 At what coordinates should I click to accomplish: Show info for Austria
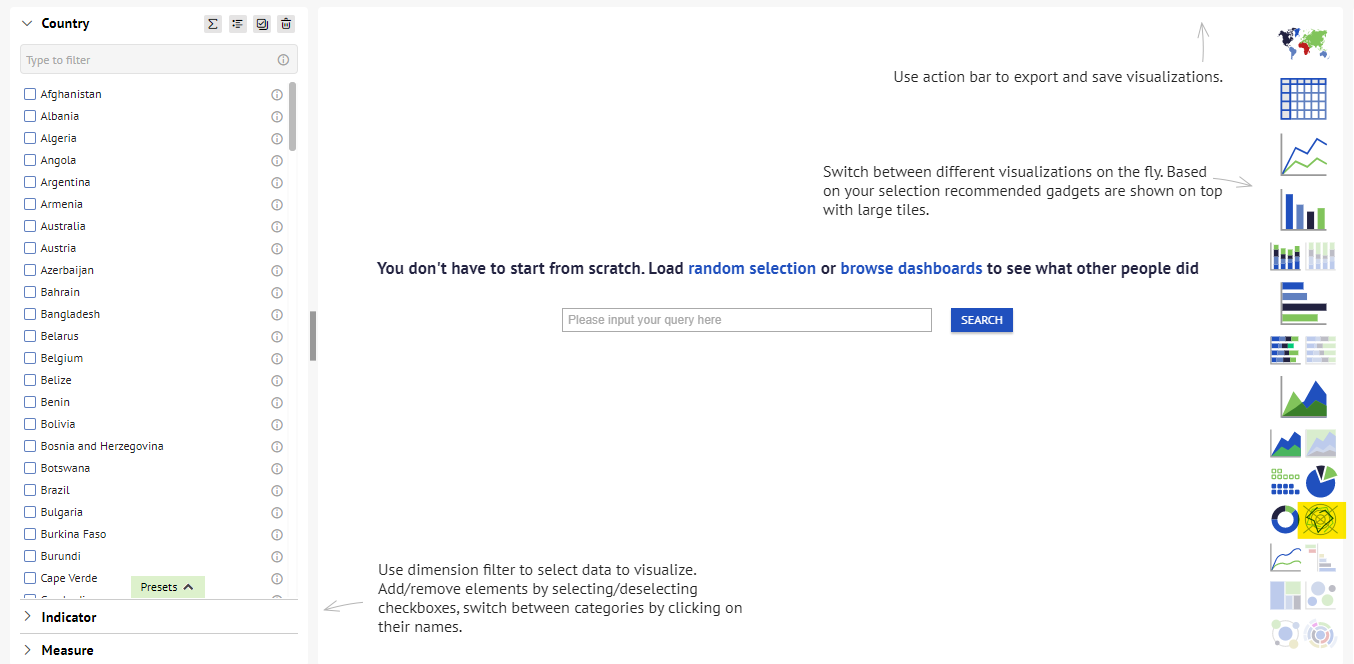277,248
